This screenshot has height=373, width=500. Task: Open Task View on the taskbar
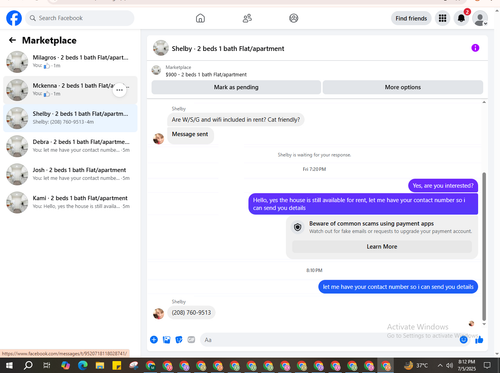click(x=47, y=365)
